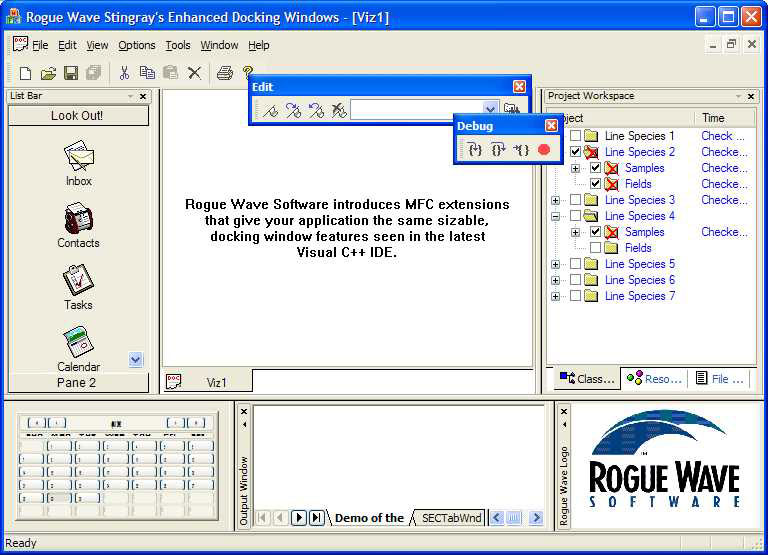Image resolution: width=768 pixels, height=555 pixels.
Task: Click the Open folder toolbar icon
Action: click(48, 73)
